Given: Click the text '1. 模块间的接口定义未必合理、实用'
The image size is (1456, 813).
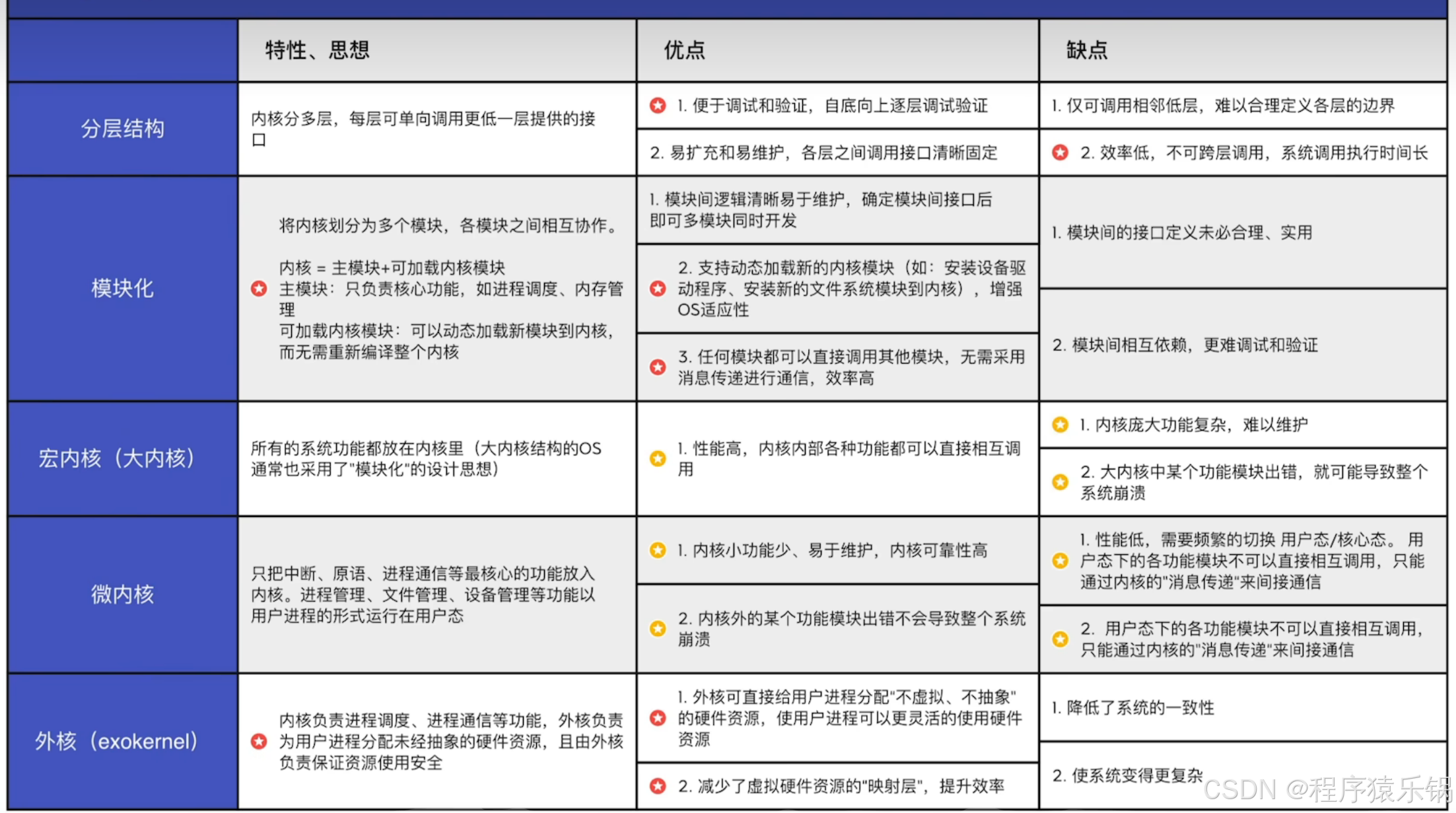Looking at the screenshot, I should 1182,232.
